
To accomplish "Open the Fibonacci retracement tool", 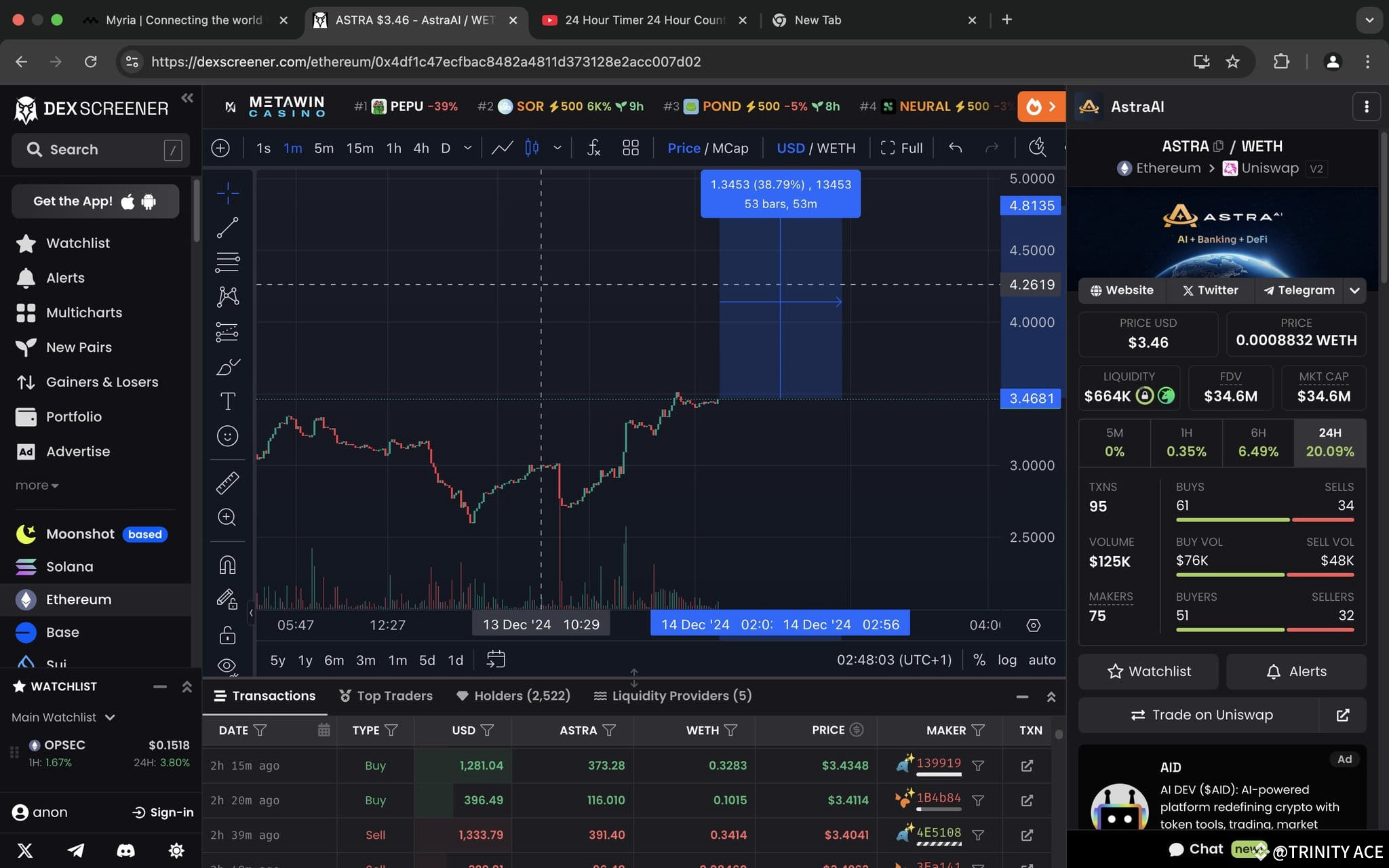I will click(227, 262).
